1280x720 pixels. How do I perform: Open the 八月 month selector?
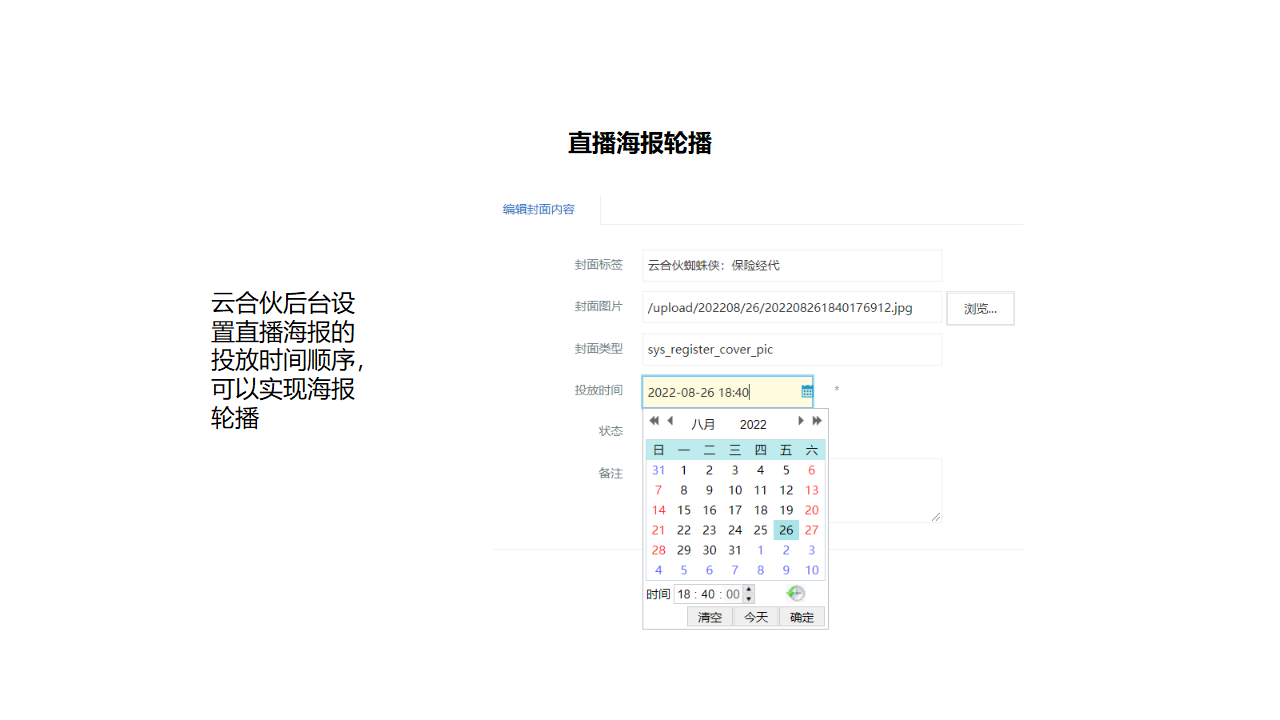[x=704, y=424]
